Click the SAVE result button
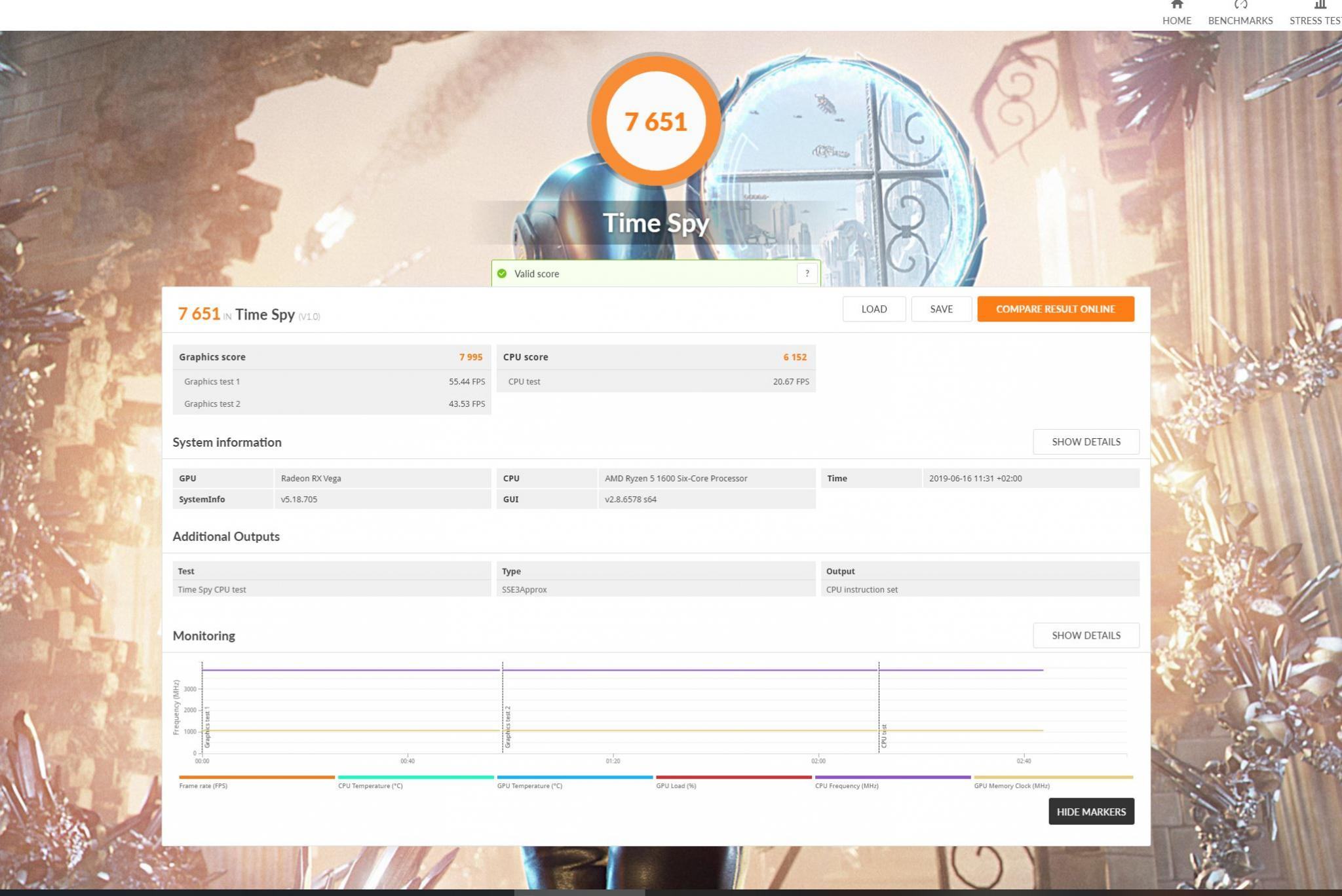The image size is (1342, 896). coord(941,309)
